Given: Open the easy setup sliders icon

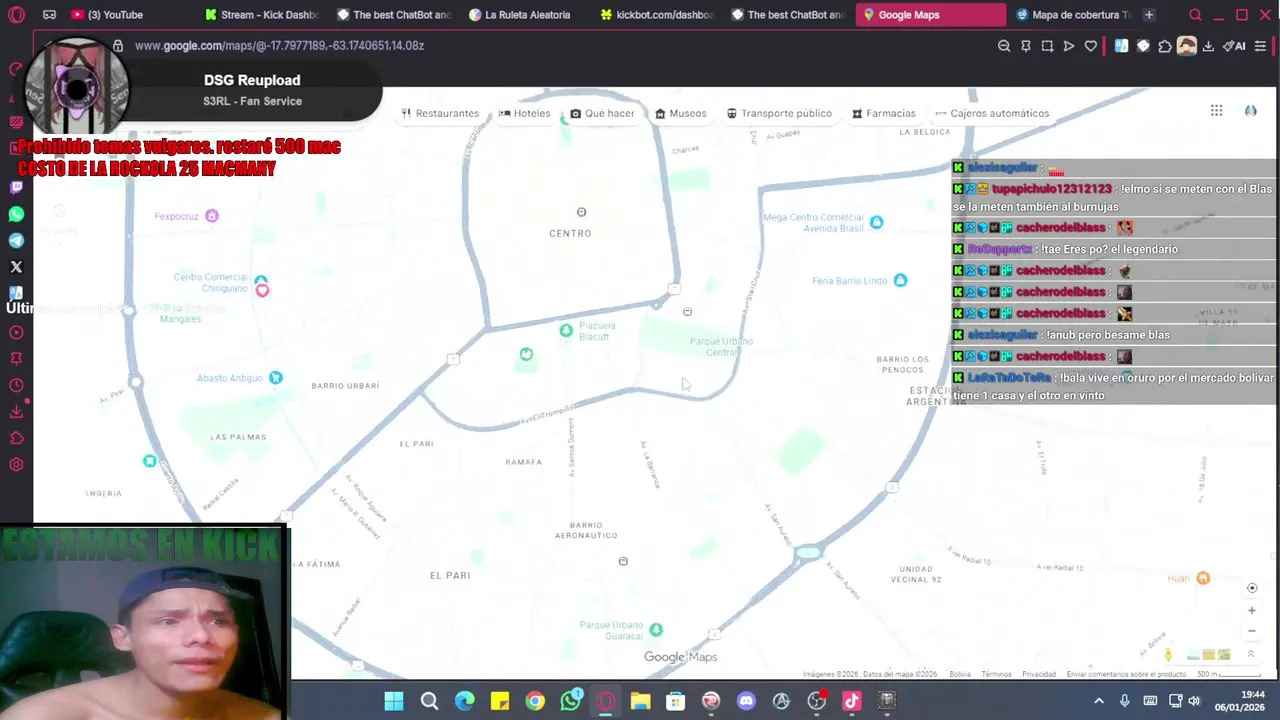Looking at the screenshot, I should click(x=1261, y=46).
